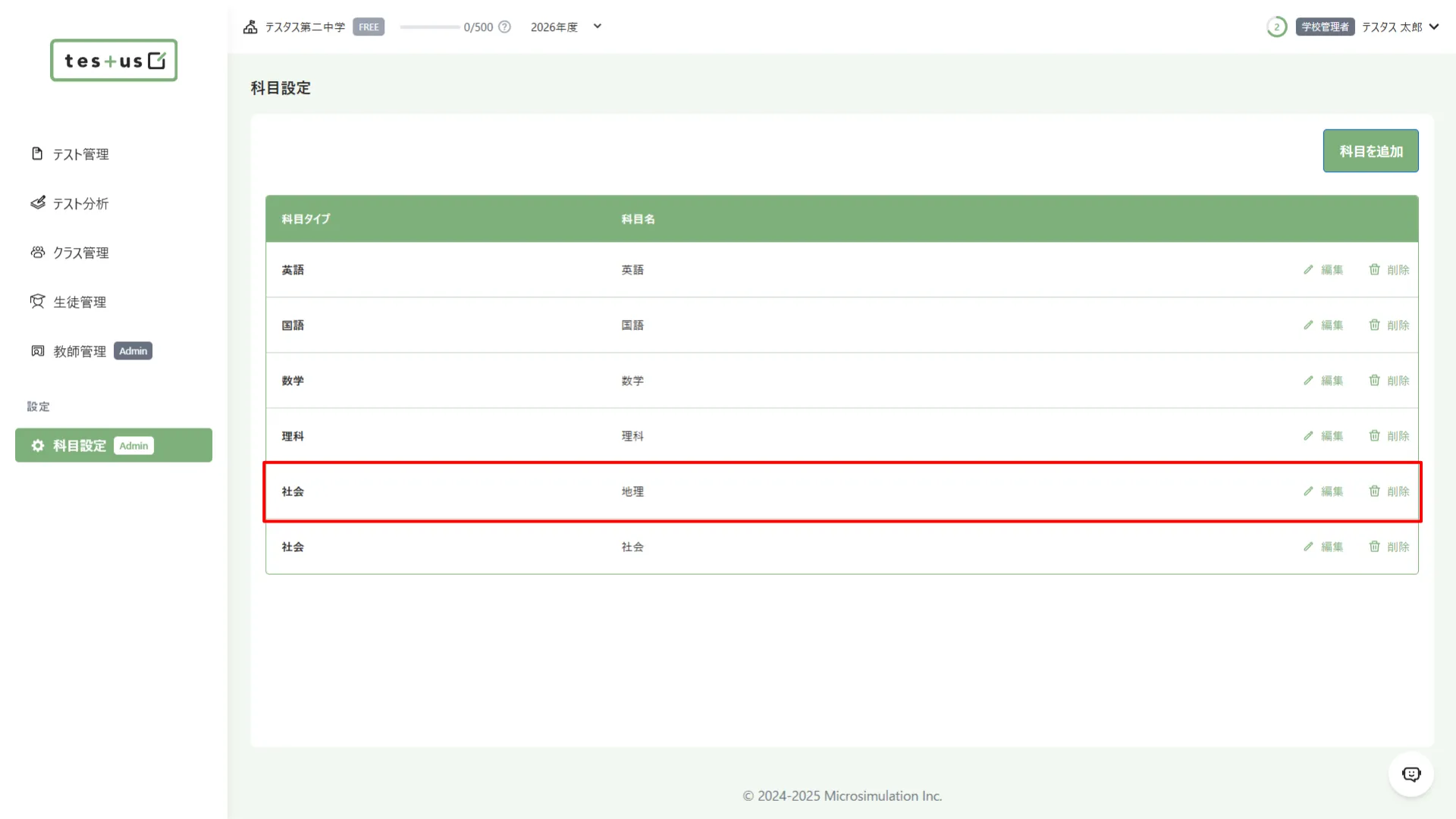Click 削除 text in the 理科 row
This screenshot has height=819, width=1456.
click(1398, 436)
